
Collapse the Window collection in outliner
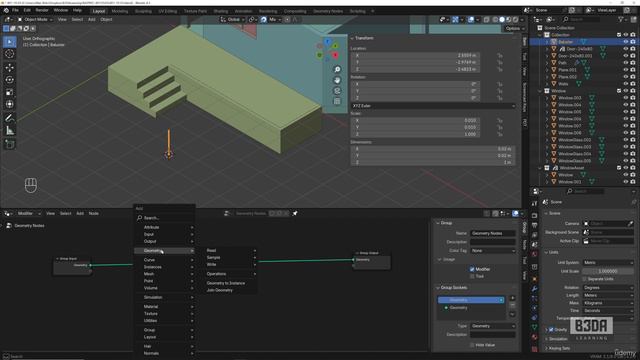click(x=540, y=91)
